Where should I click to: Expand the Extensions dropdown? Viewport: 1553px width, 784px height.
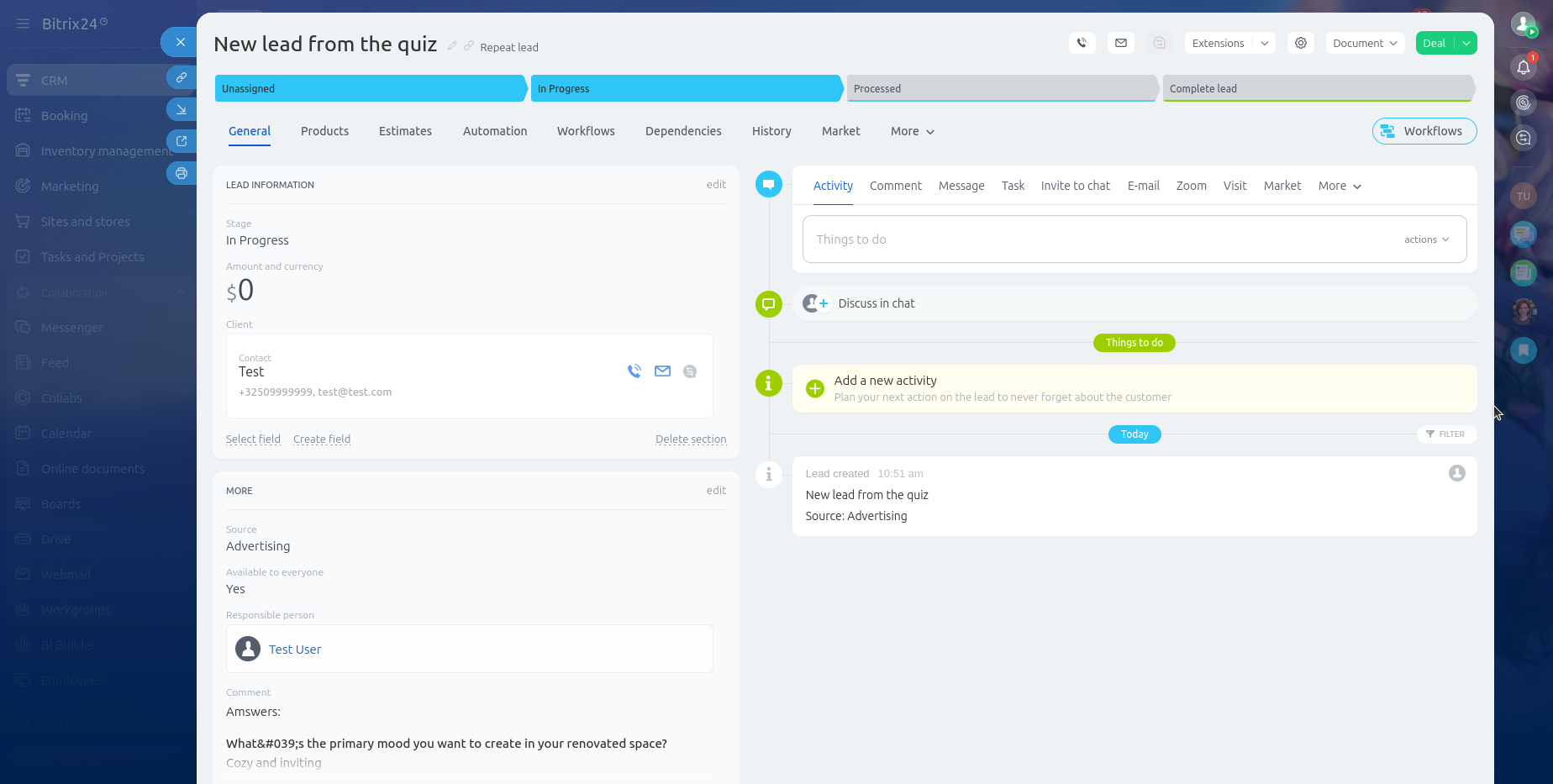1264,43
